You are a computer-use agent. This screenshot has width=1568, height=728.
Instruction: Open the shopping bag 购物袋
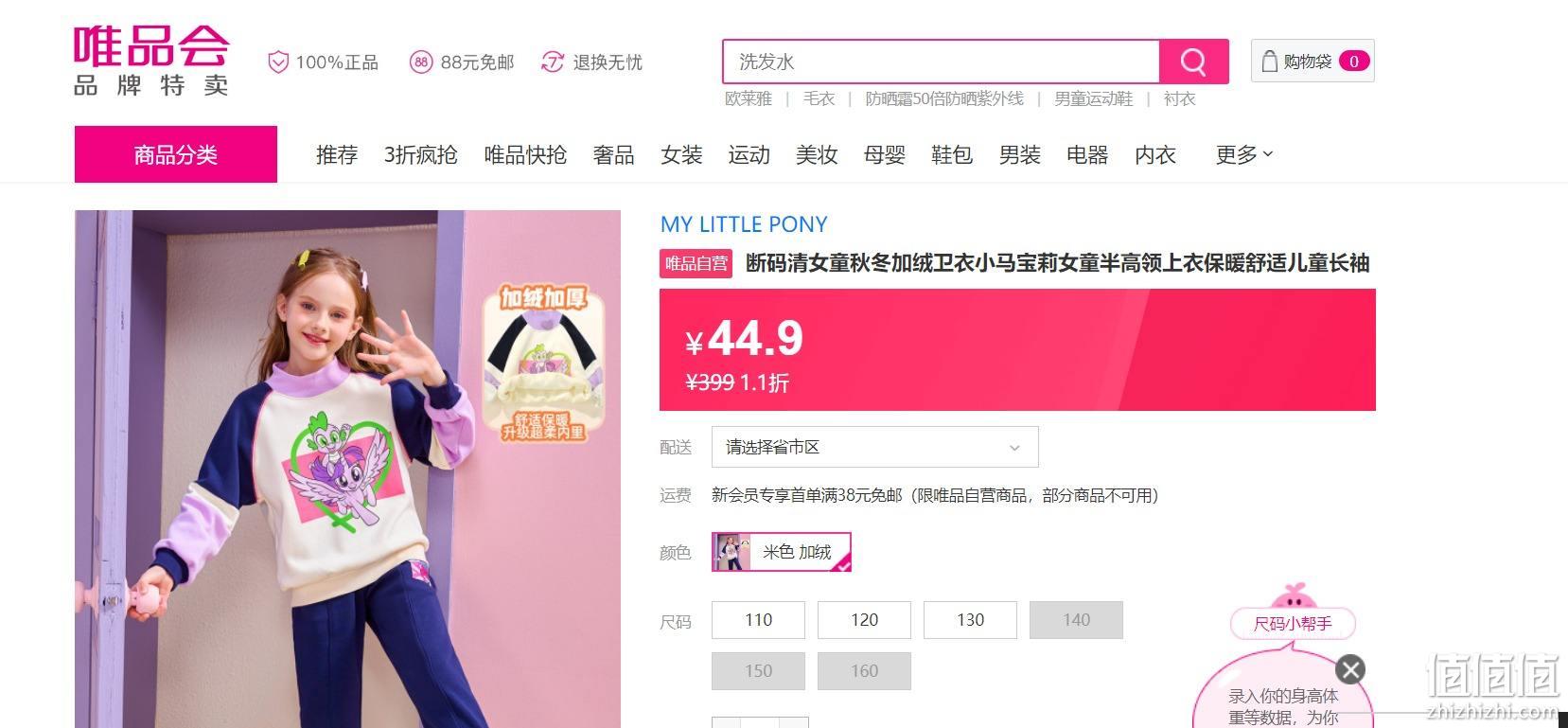1313,61
